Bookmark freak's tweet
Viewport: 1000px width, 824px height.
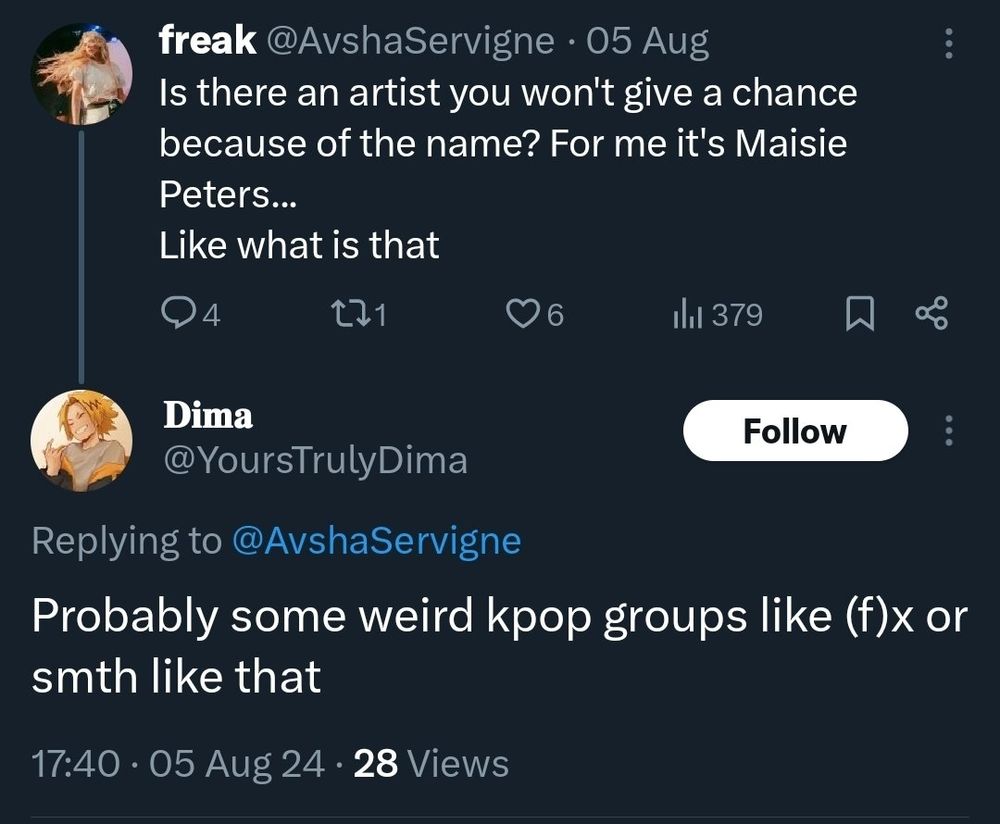[x=859, y=316]
